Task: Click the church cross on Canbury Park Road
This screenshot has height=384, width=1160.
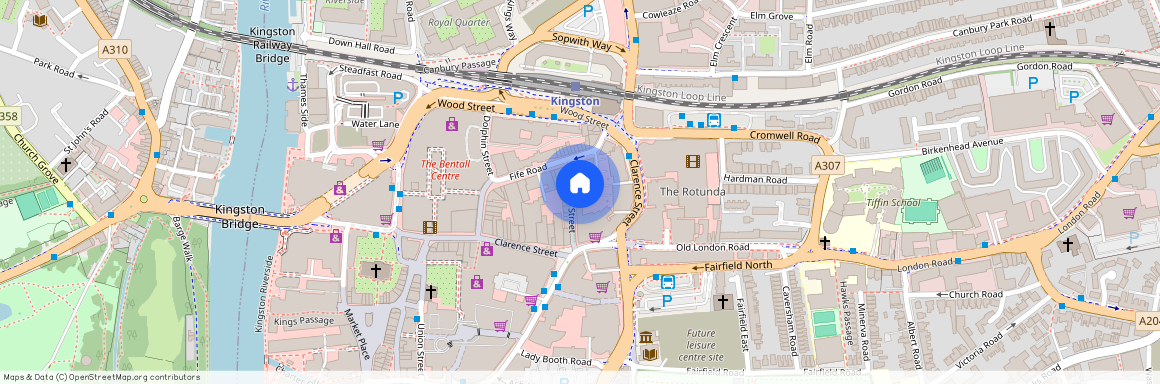Action: [1049, 29]
